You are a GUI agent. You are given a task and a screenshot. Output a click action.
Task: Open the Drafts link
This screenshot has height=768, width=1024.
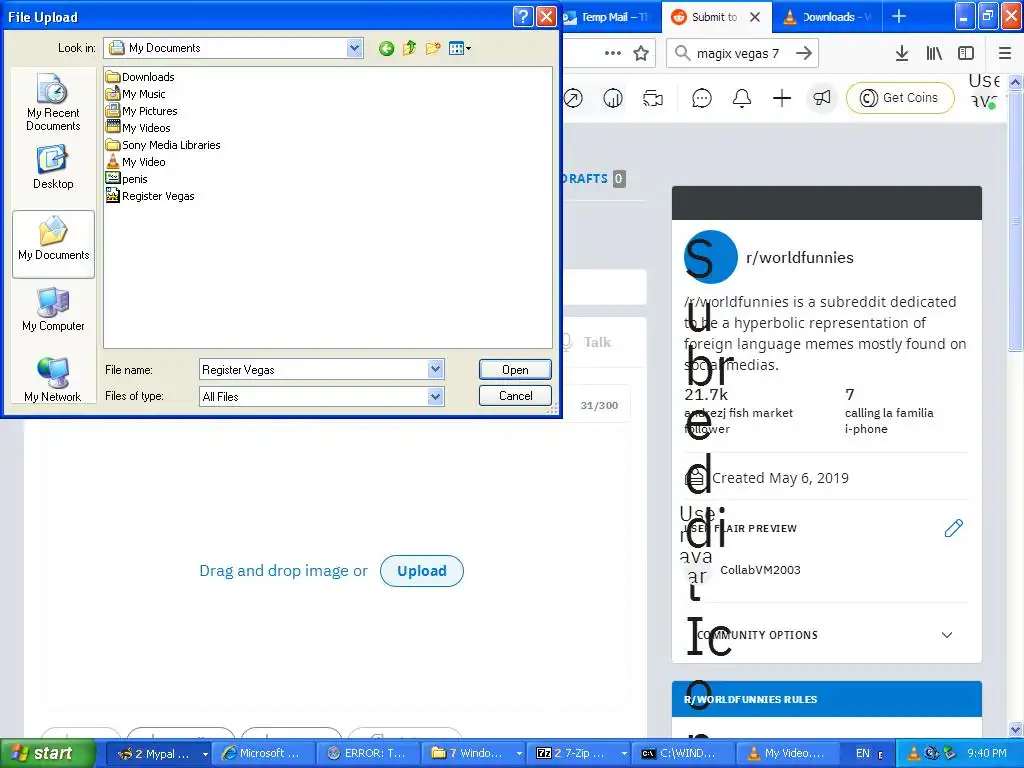pyautogui.click(x=593, y=178)
